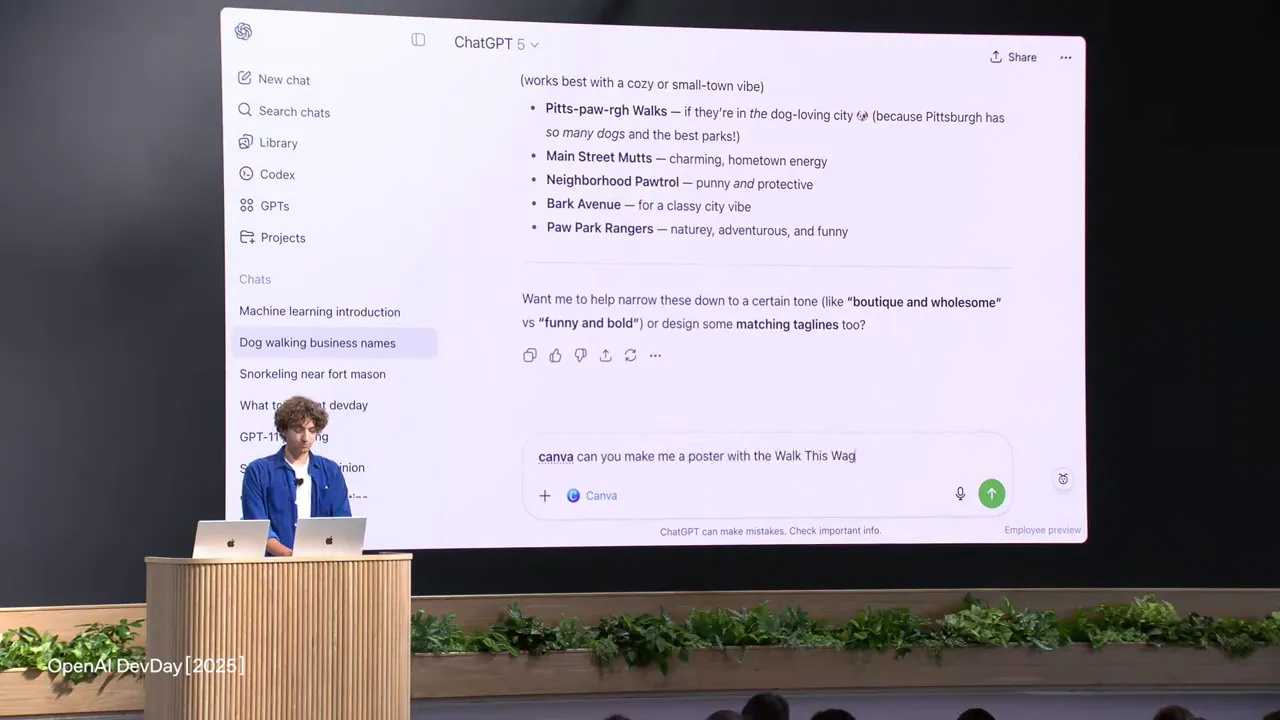Click the ChatGPT logo icon

243,32
